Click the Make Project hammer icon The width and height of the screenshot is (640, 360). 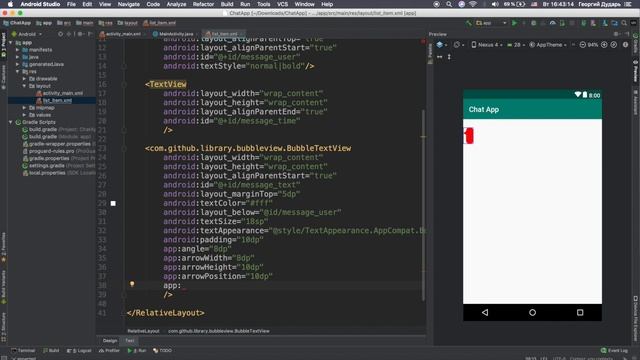469,23
